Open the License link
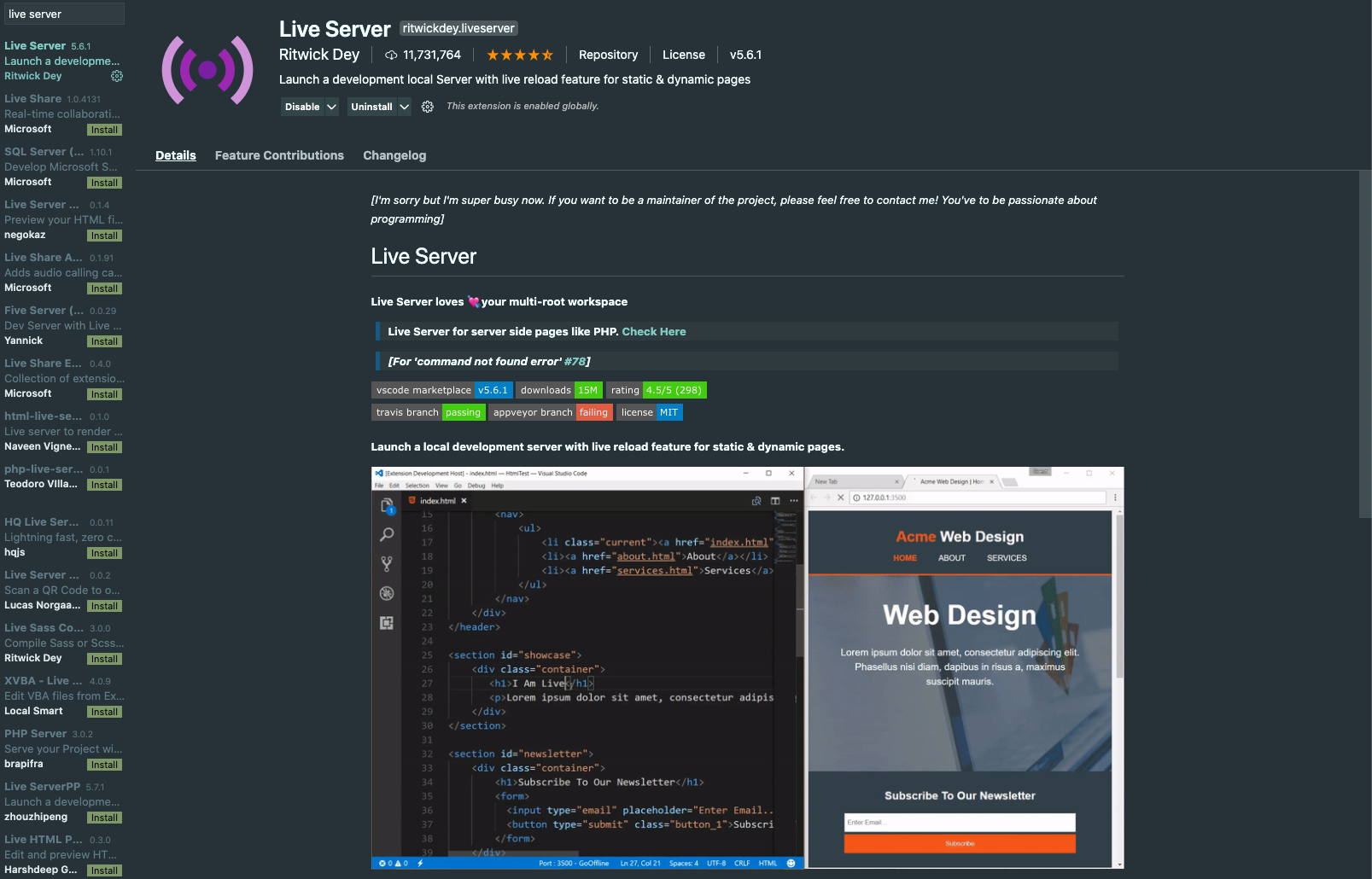 click(x=684, y=55)
